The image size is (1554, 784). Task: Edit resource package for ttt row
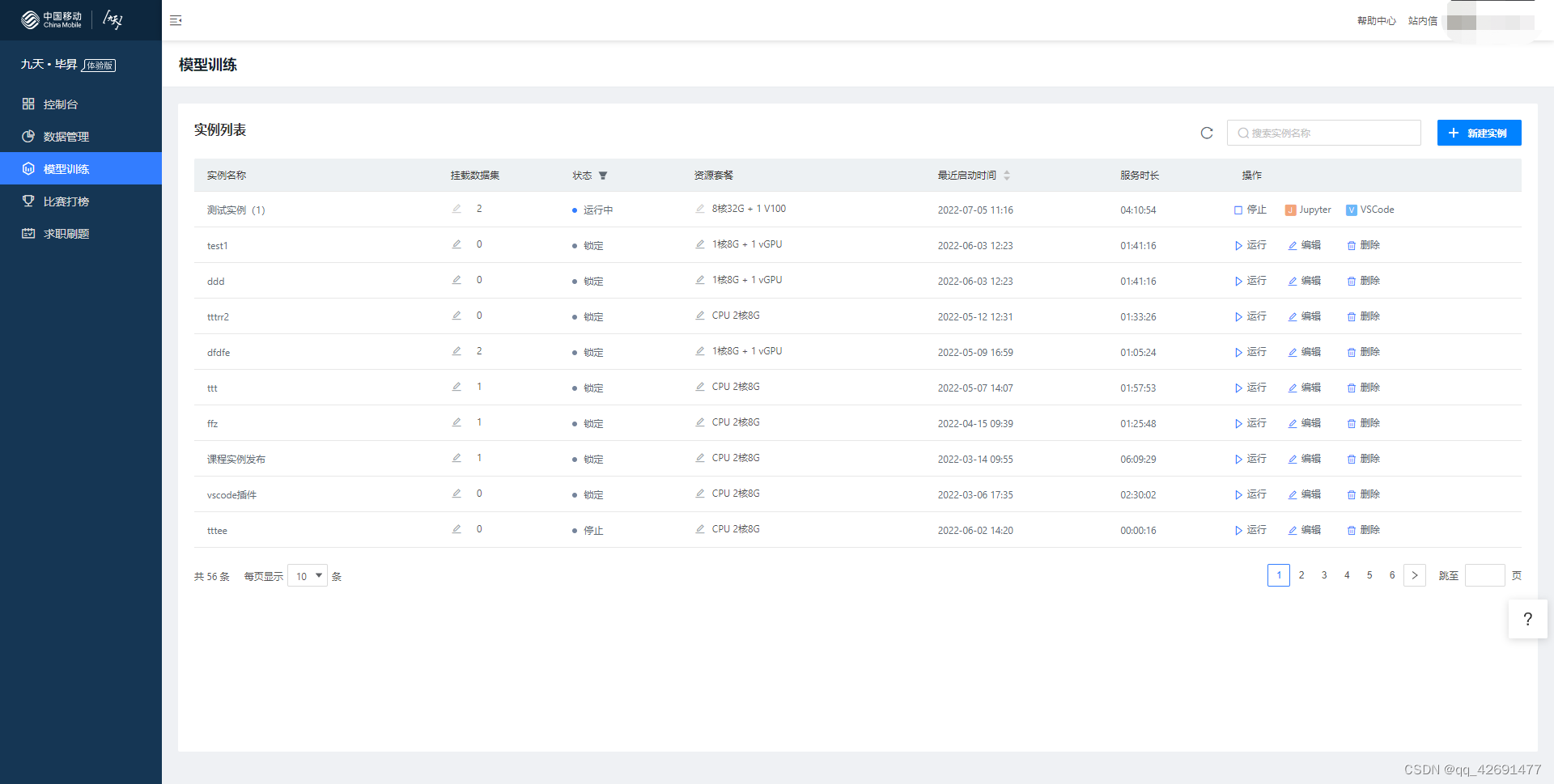(700, 387)
